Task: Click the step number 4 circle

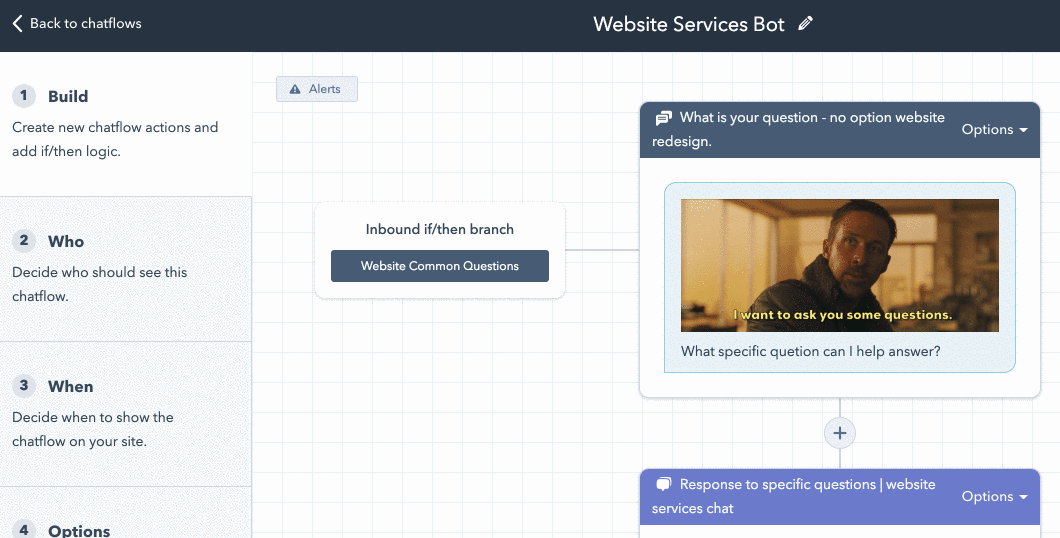Action: (x=24, y=529)
